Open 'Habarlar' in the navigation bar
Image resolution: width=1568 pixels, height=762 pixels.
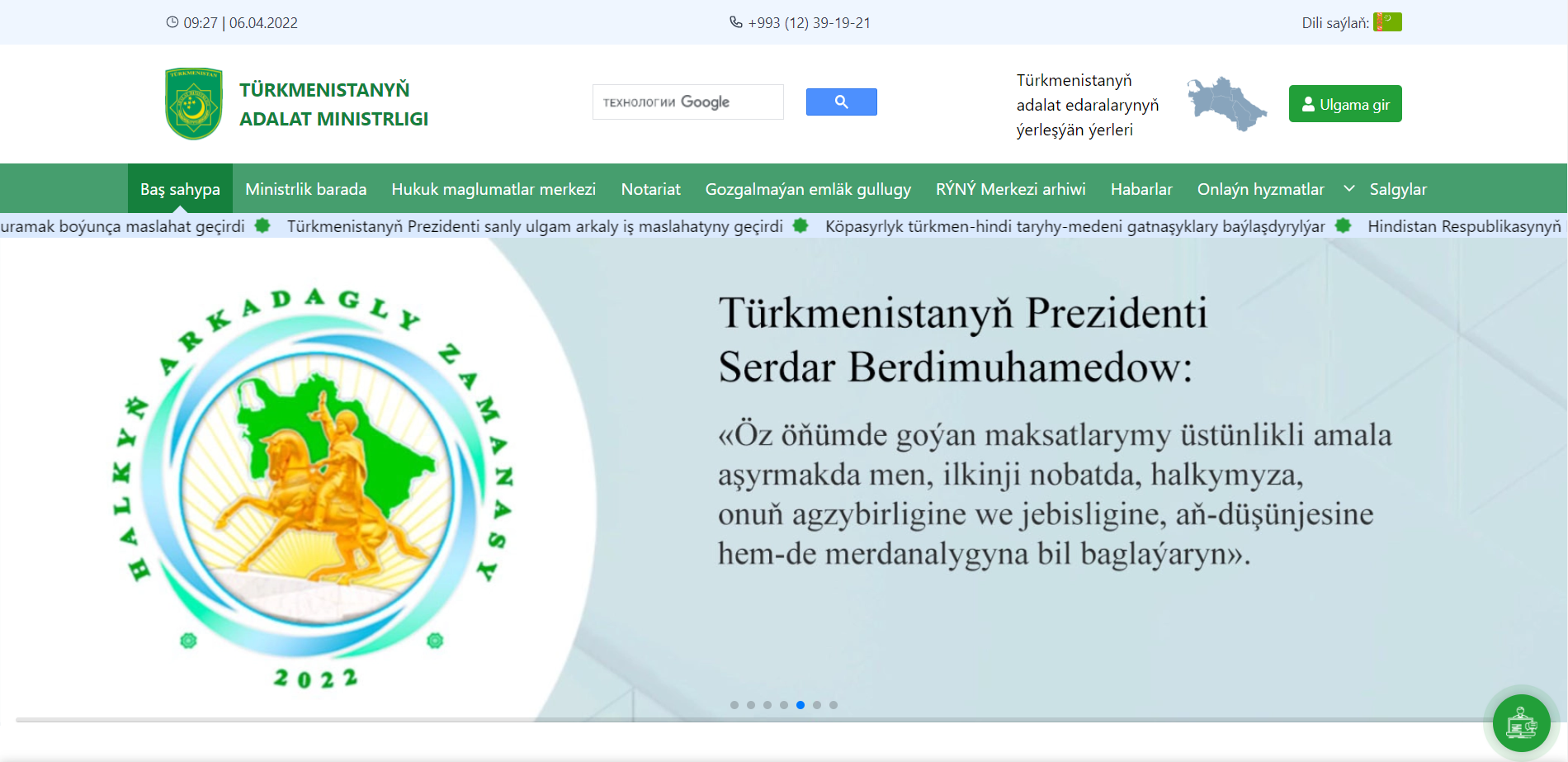[x=1141, y=189]
